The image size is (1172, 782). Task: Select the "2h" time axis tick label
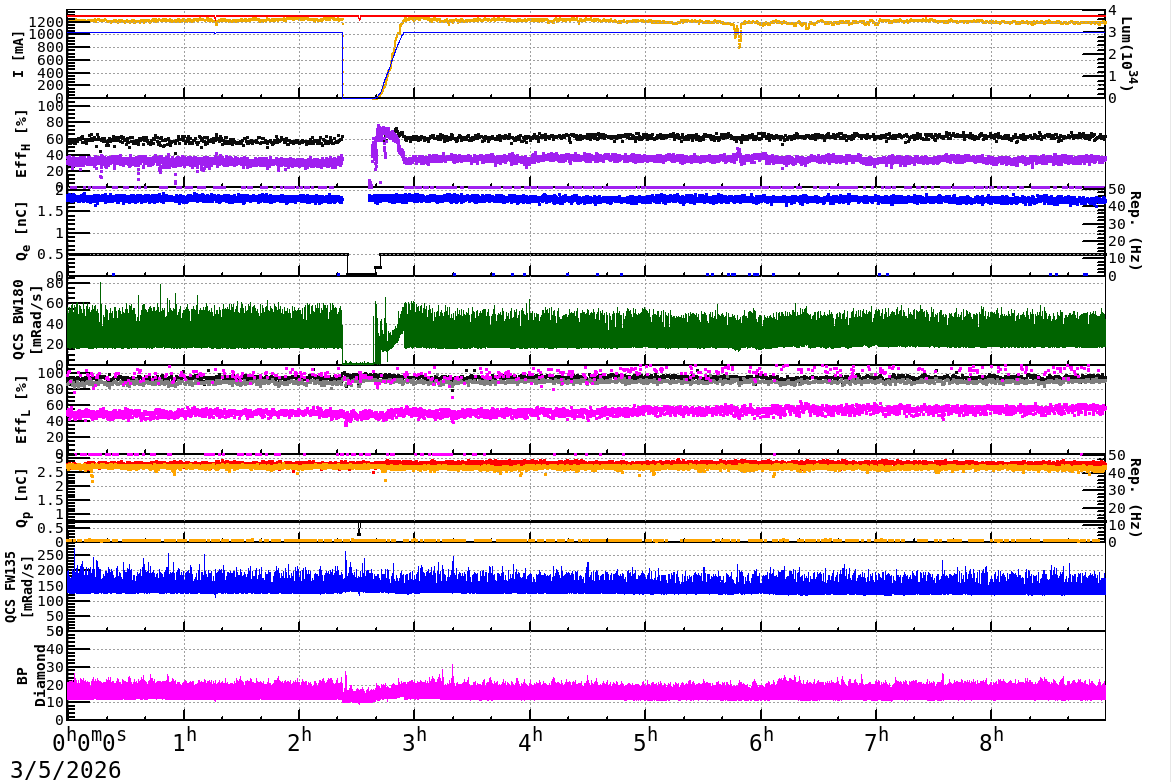tap(299, 740)
